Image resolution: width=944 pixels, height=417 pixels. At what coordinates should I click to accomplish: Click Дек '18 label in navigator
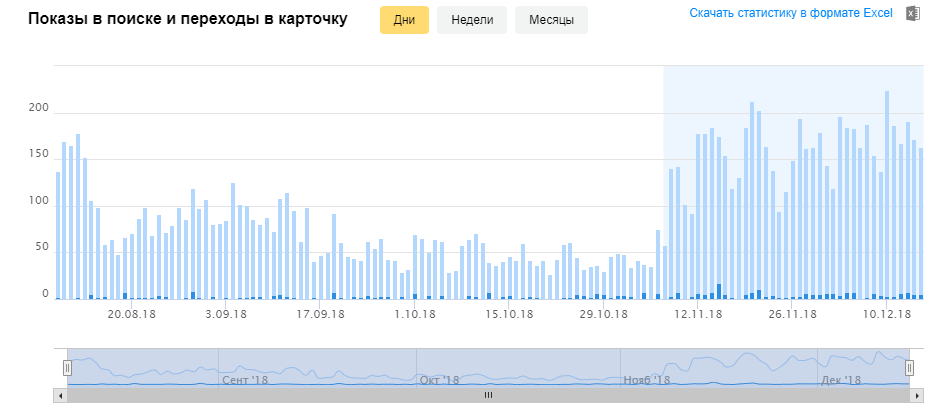841,380
